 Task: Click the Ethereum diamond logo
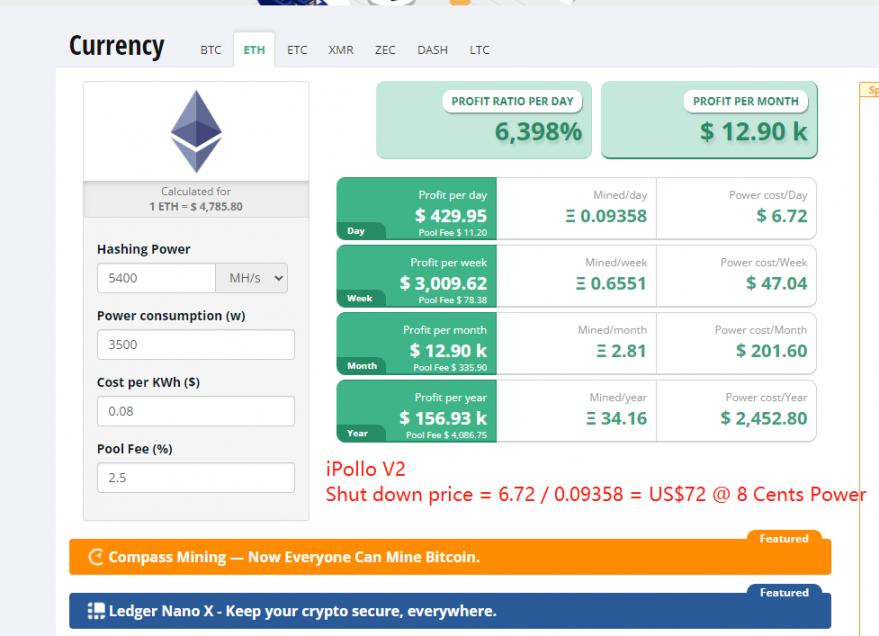point(196,131)
